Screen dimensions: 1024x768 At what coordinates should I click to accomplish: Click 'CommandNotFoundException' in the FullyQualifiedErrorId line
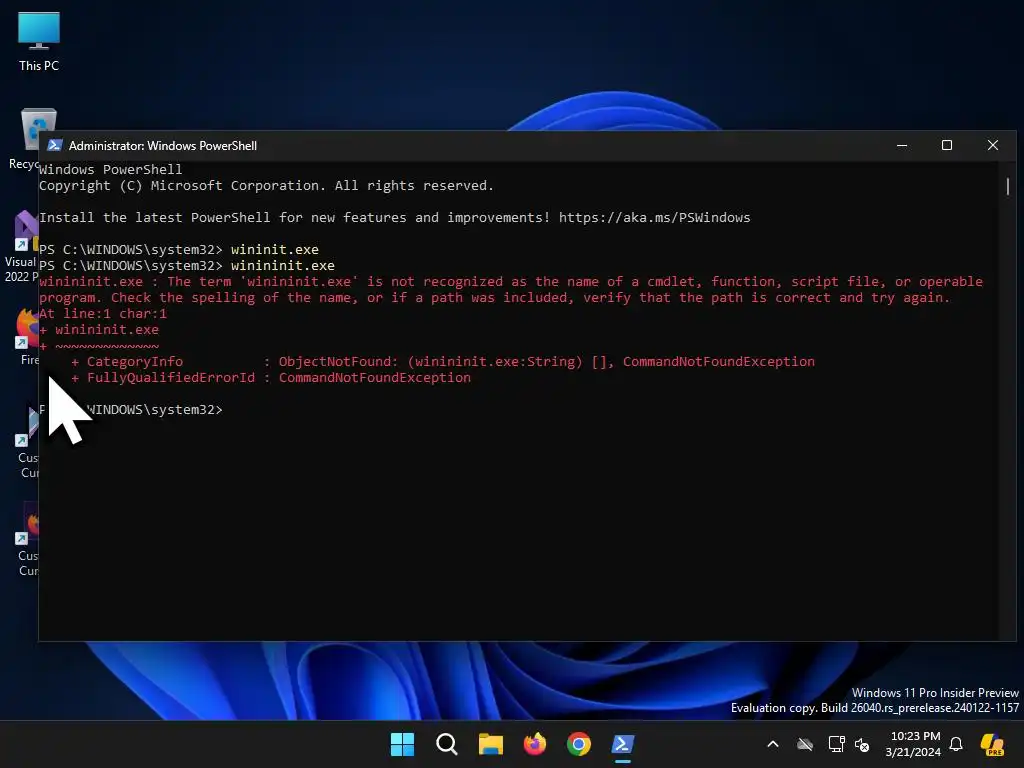click(x=375, y=377)
